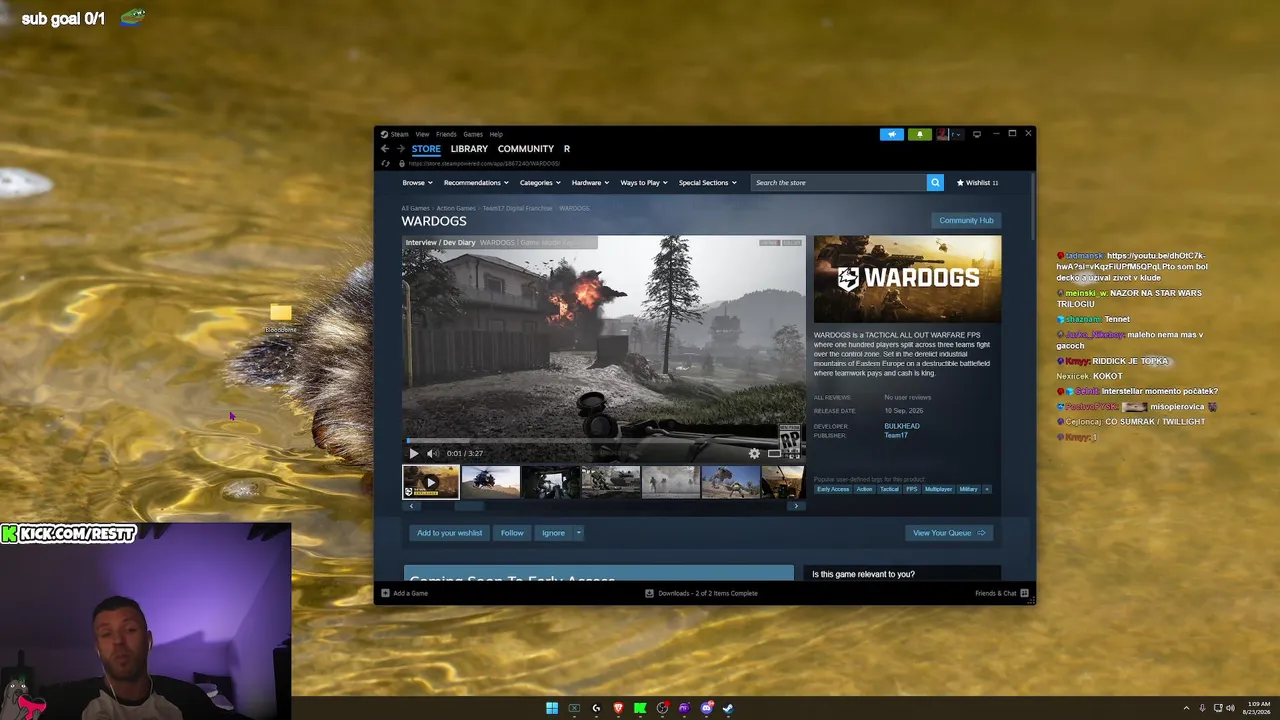
Task: Open the taskbar clock and date
Action: tap(1258, 708)
